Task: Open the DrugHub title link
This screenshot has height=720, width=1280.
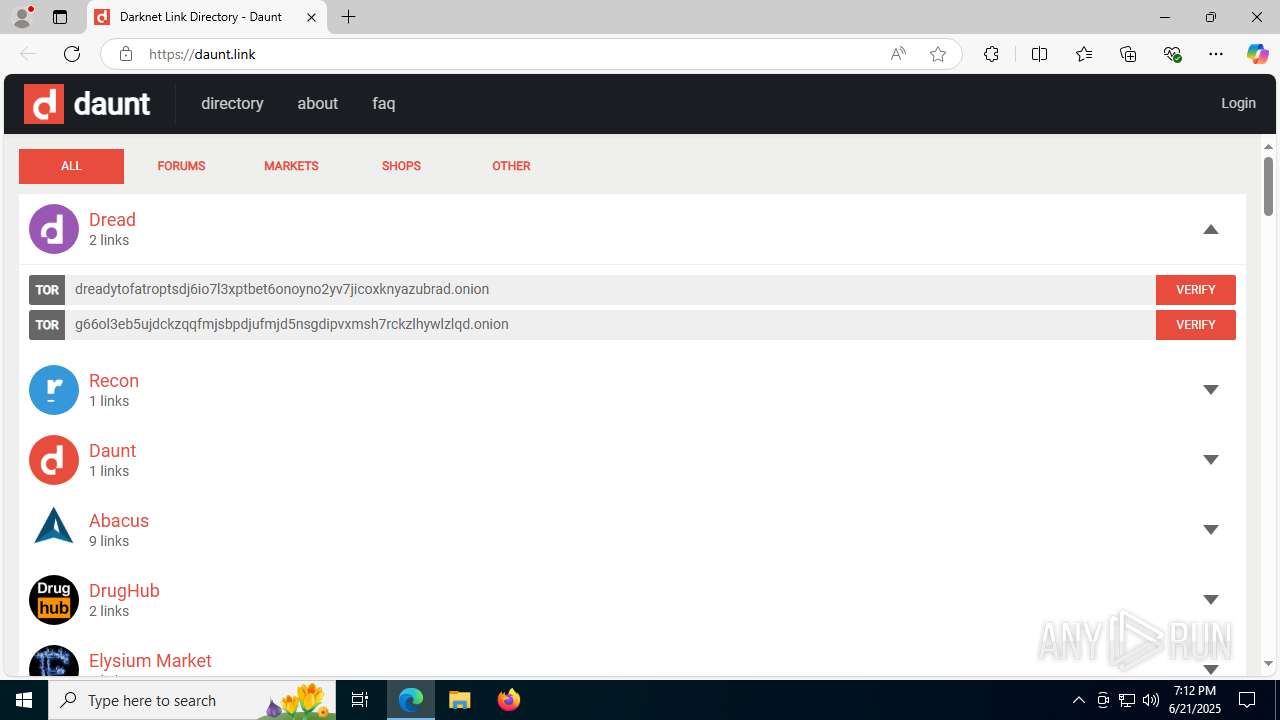Action: 124,591
